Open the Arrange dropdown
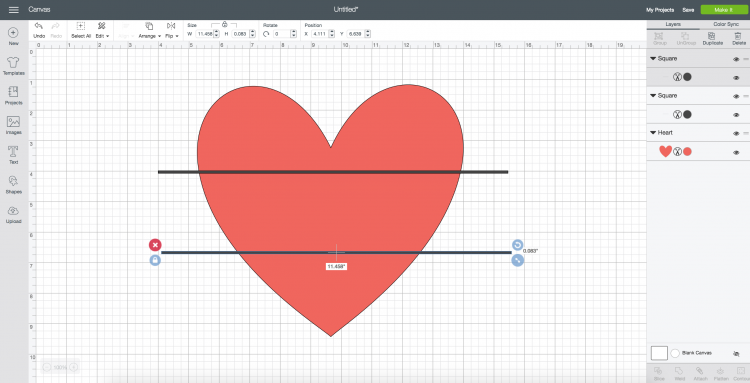 click(x=150, y=29)
